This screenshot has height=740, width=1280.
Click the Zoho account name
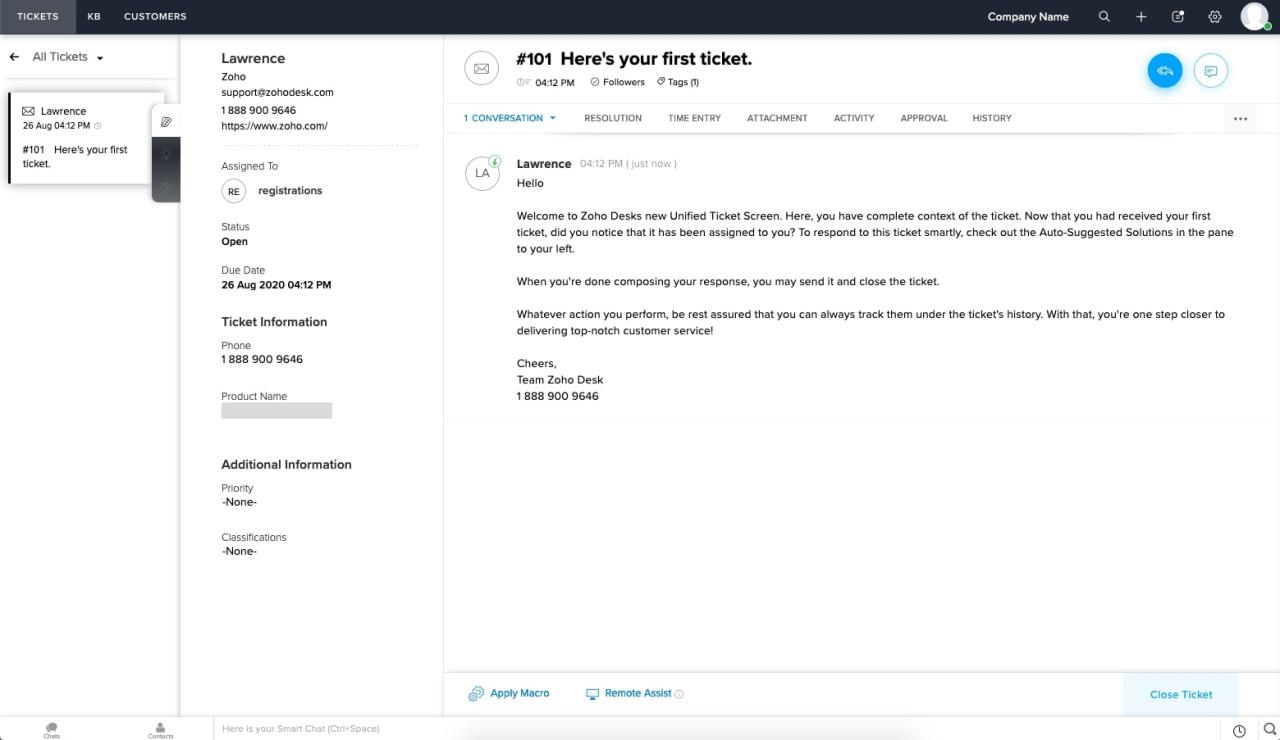pyautogui.click(x=233, y=76)
